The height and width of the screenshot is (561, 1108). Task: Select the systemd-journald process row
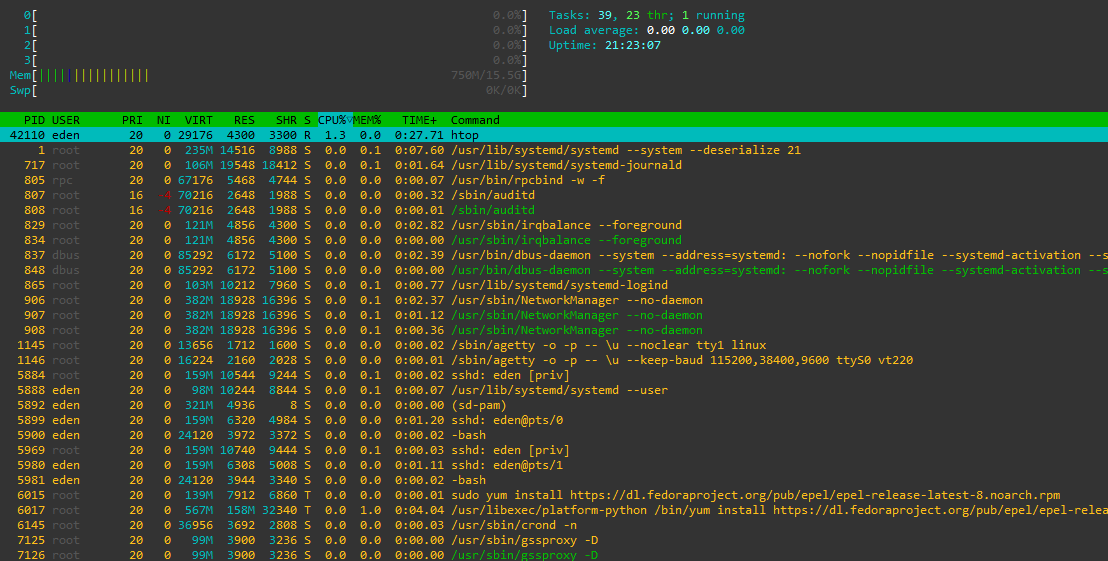(x=554, y=165)
